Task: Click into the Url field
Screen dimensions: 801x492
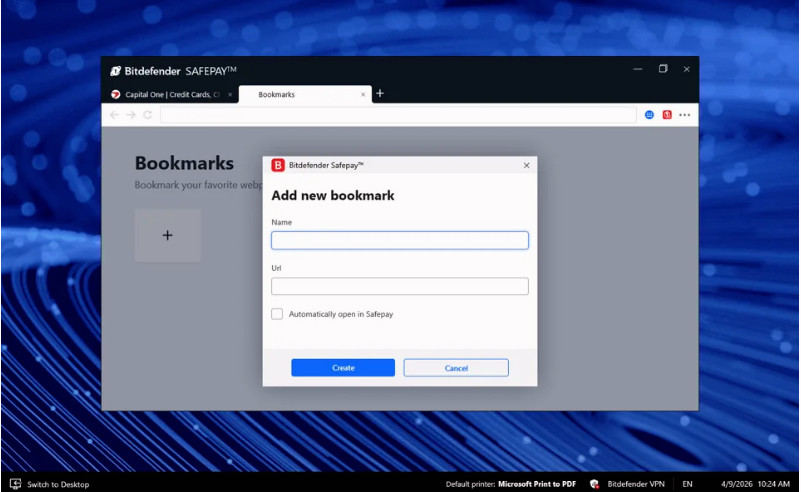Action: coord(400,286)
